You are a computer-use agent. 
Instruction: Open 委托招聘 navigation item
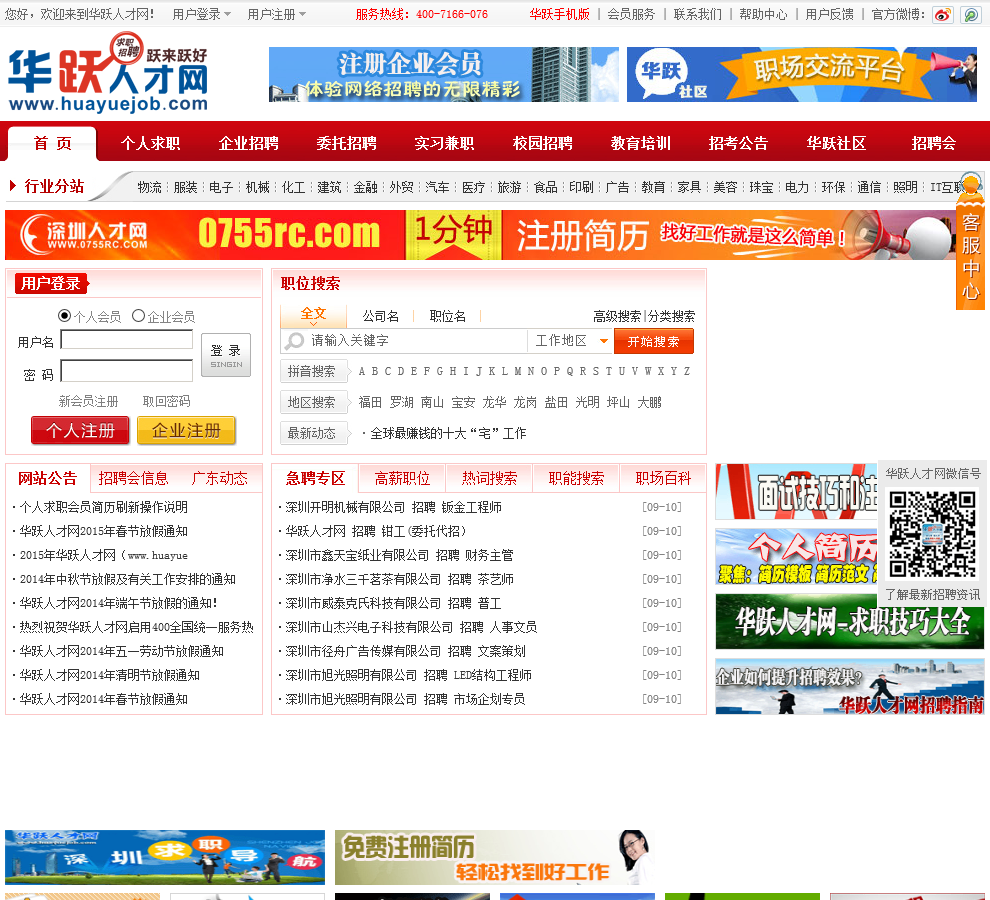pyautogui.click(x=347, y=143)
